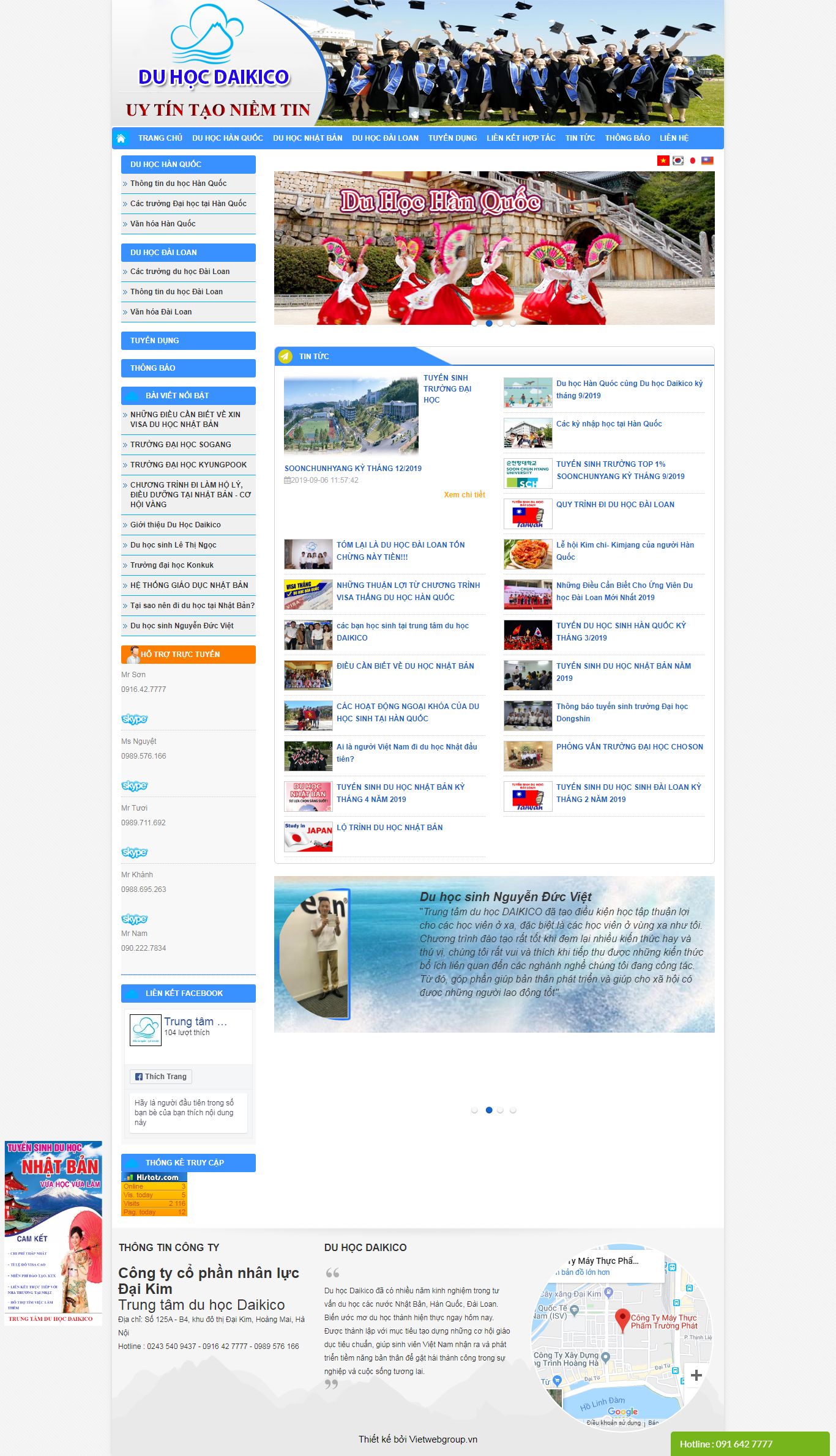This screenshot has height=1456, width=836.
Task: Click the Xem chi tiết link
Action: (465, 495)
